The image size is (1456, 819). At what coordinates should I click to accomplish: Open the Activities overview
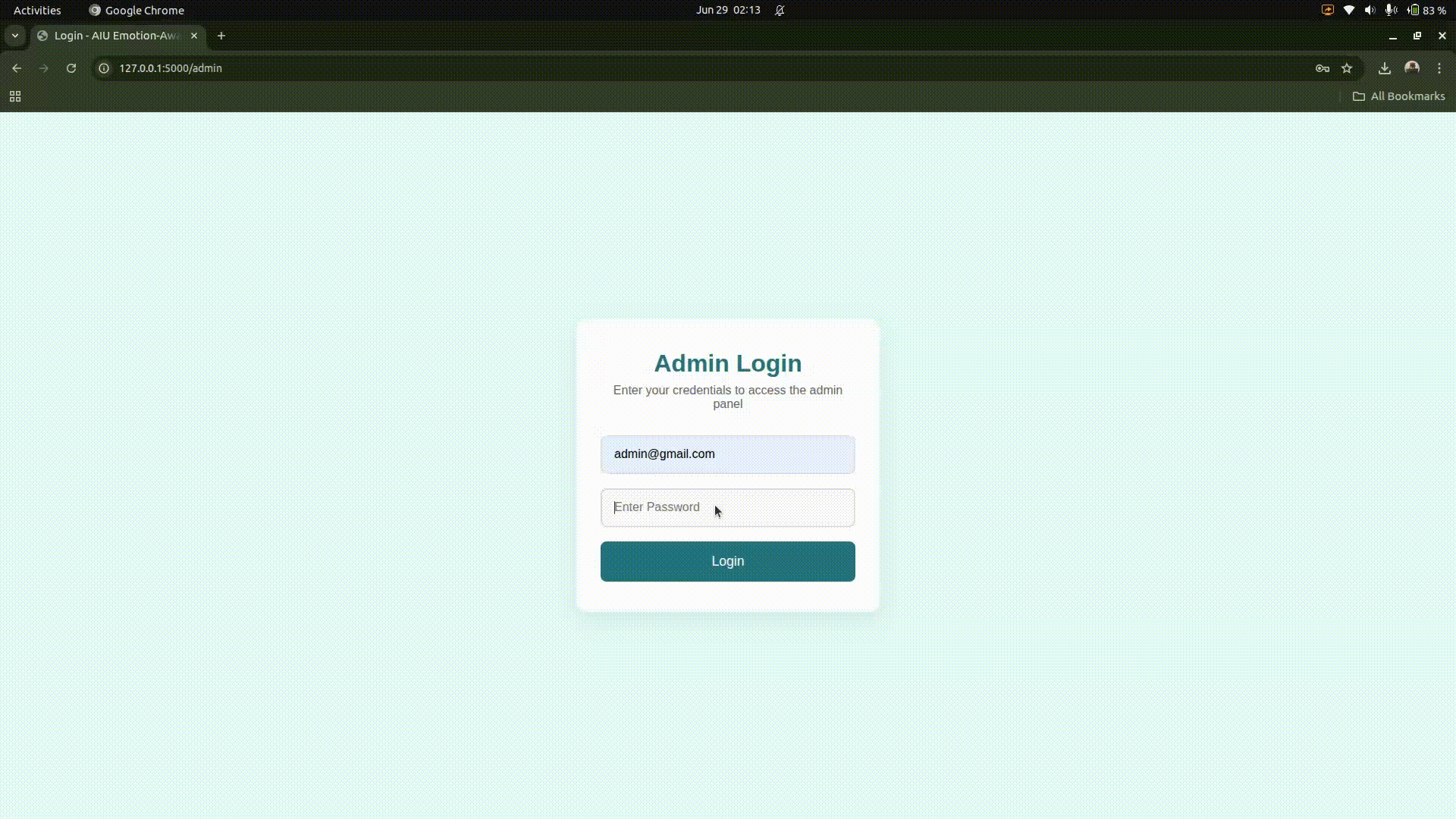tap(37, 10)
